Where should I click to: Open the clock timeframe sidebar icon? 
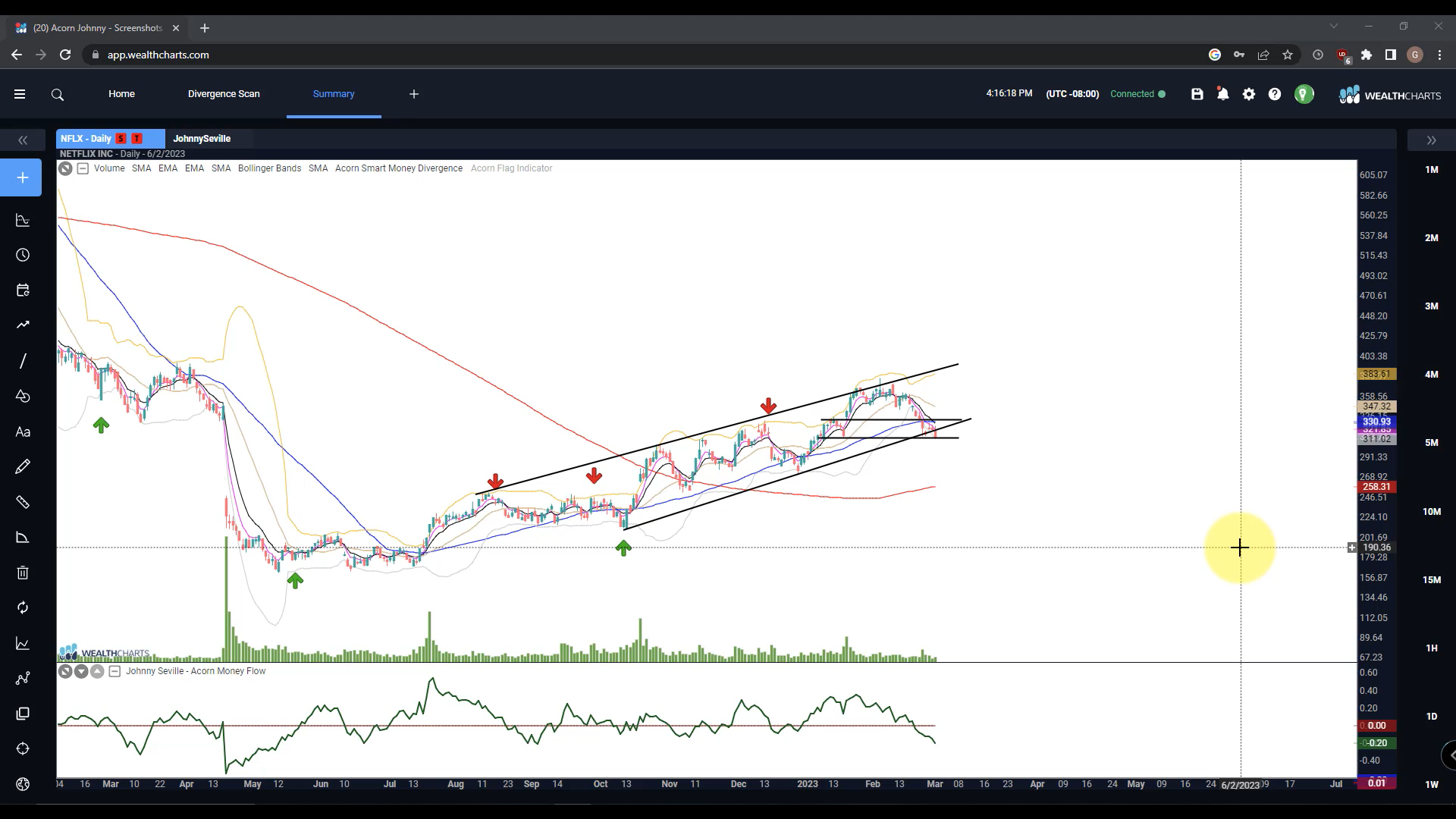point(23,255)
